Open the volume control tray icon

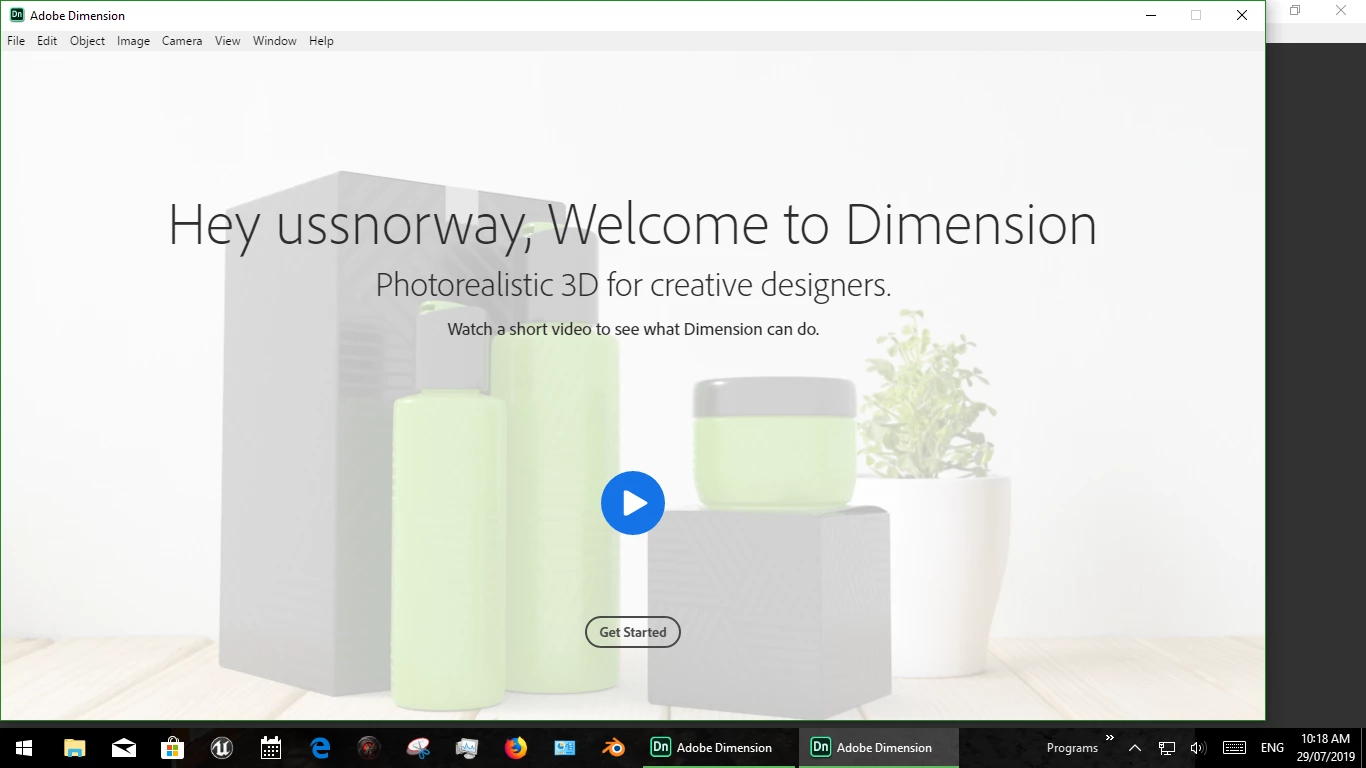coord(1198,748)
